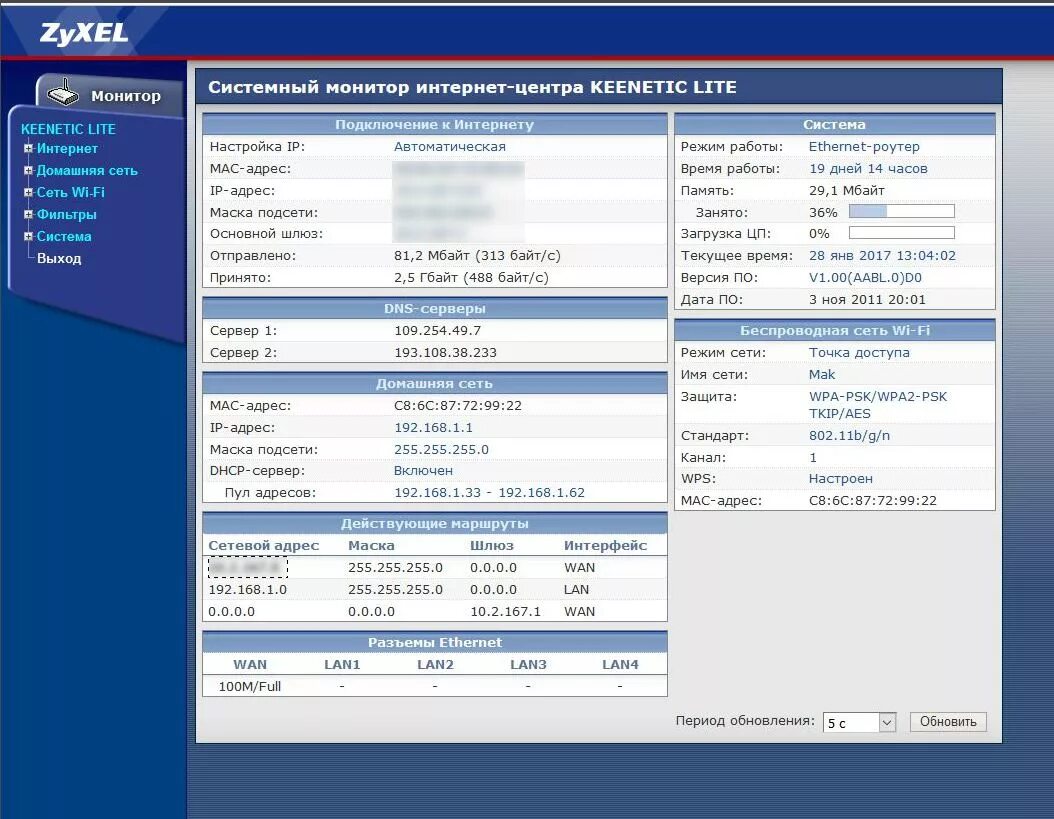1054x819 pixels.
Task: Expand the Интернет tree node
Action: coord(28,148)
